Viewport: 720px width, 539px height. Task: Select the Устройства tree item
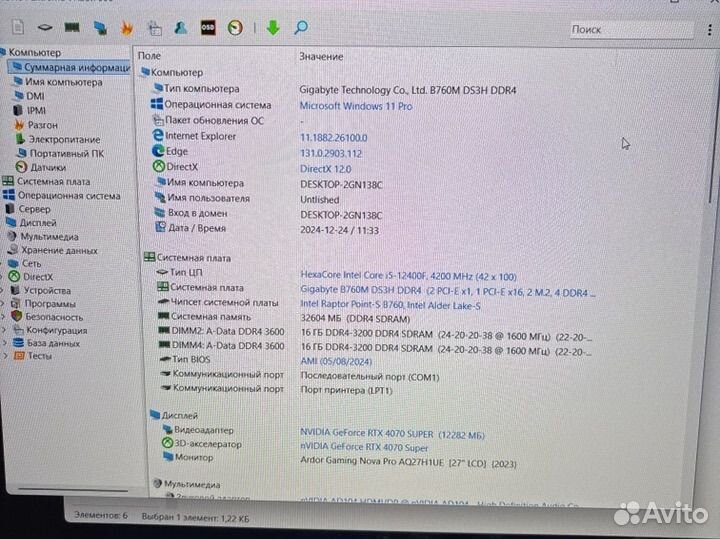40,291
